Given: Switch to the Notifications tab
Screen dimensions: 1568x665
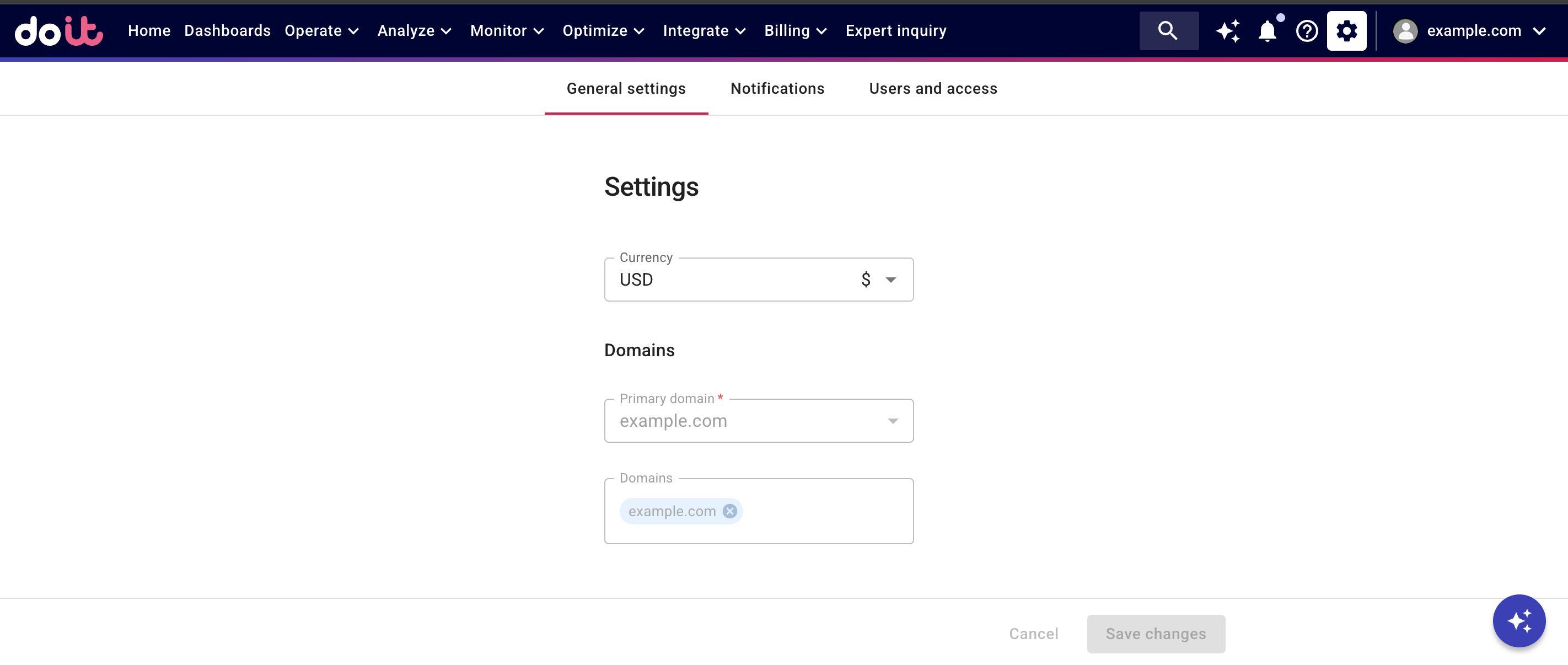Looking at the screenshot, I should [x=777, y=89].
